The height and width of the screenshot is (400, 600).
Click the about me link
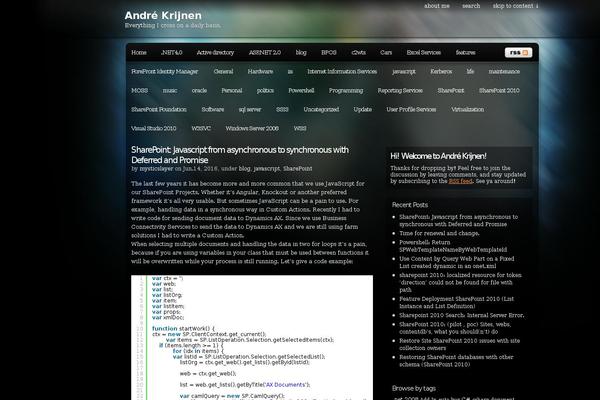click(437, 6)
